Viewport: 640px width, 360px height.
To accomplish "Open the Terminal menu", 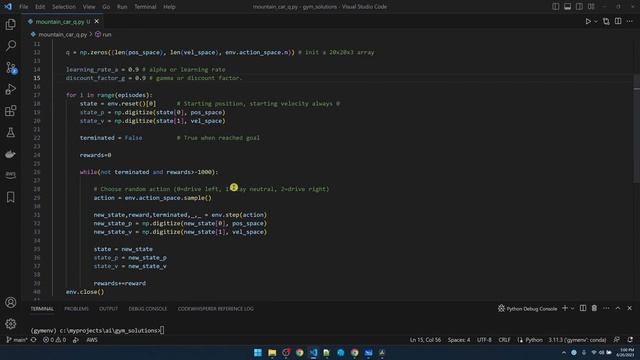I will pos(145,7).
